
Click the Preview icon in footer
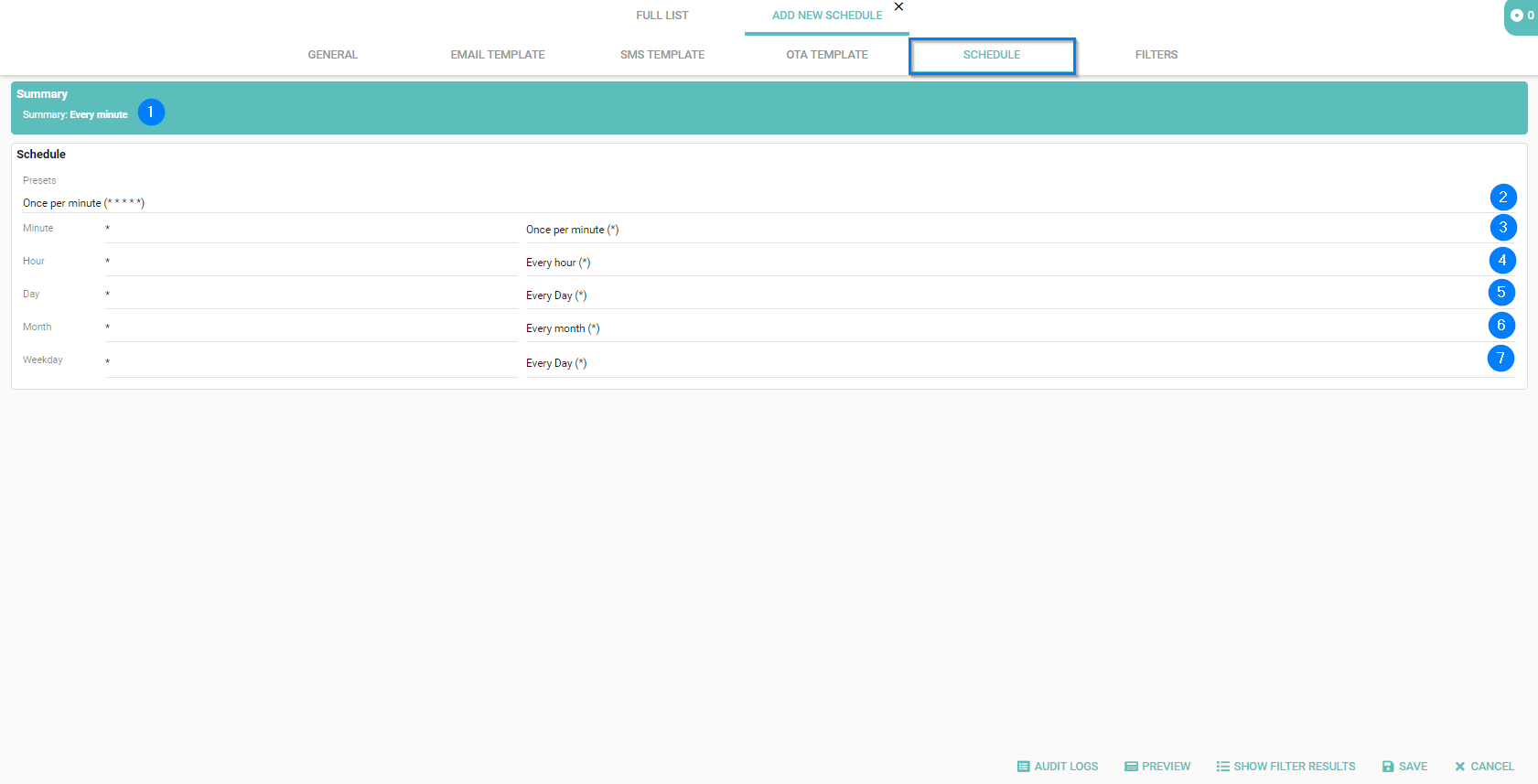pyautogui.click(x=1131, y=767)
